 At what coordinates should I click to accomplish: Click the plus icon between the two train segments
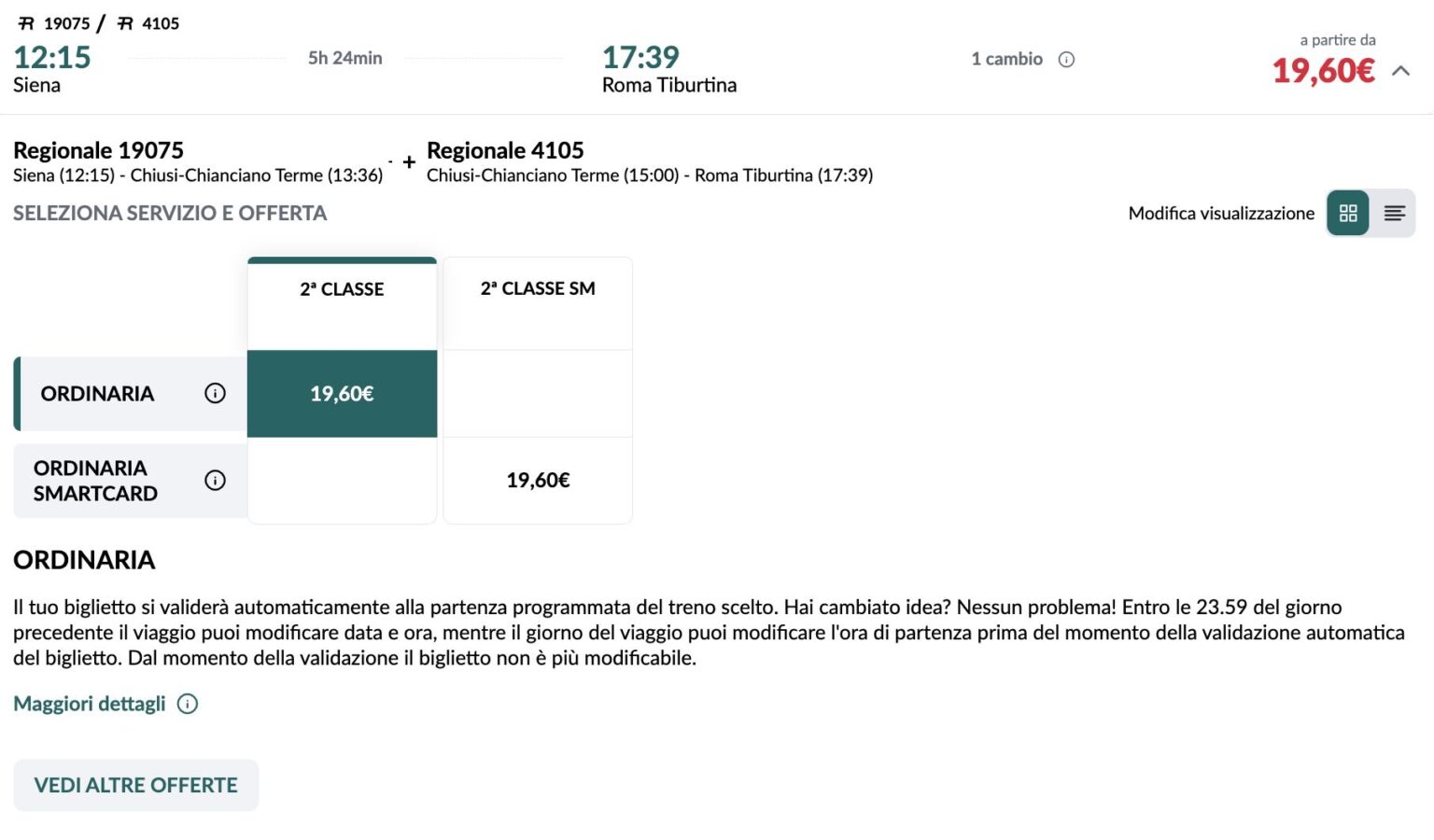tap(408, 161)
